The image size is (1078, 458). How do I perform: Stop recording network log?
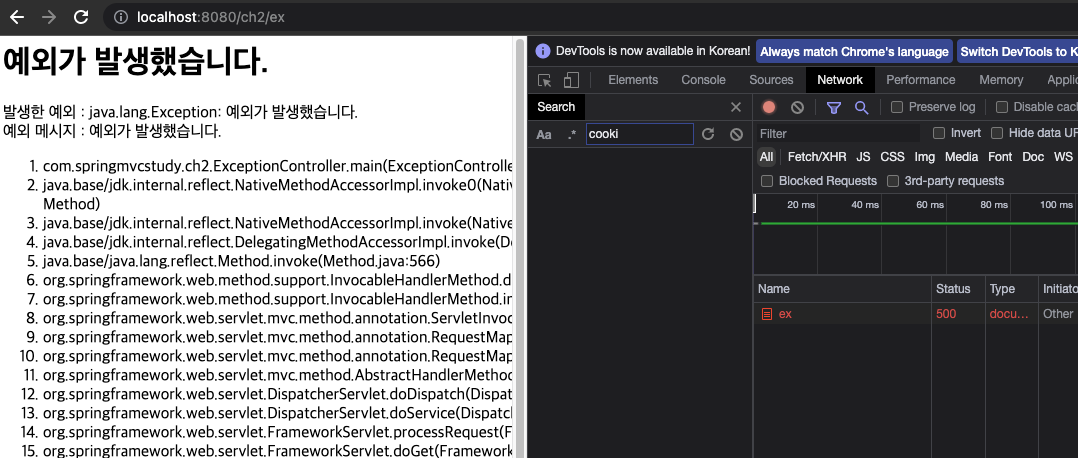[769, 107]
